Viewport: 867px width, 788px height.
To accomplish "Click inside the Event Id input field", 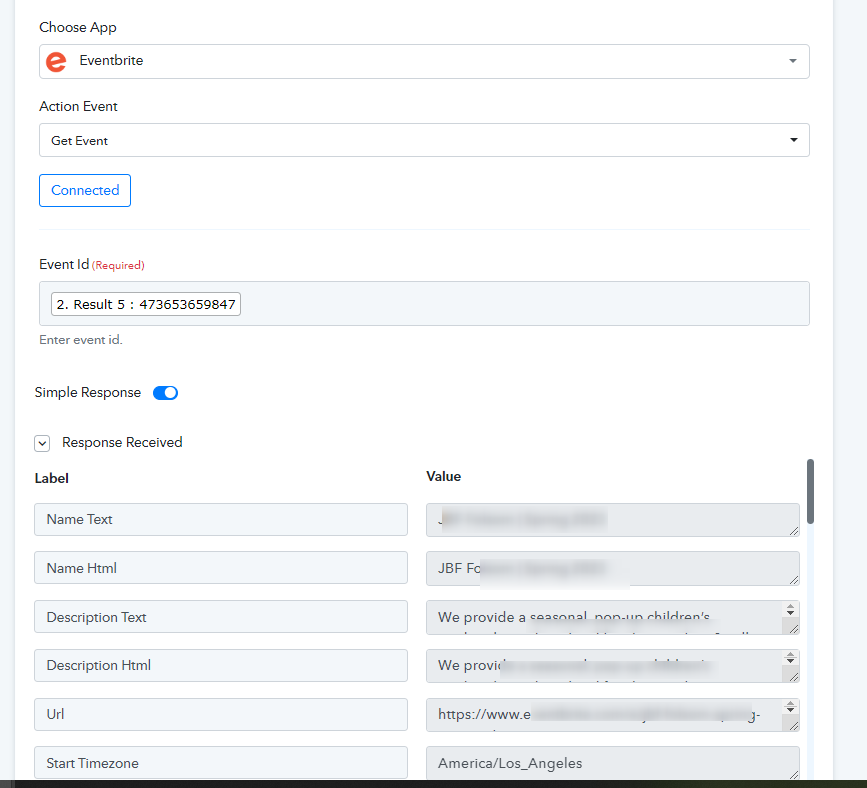I will tap(424, 304).
